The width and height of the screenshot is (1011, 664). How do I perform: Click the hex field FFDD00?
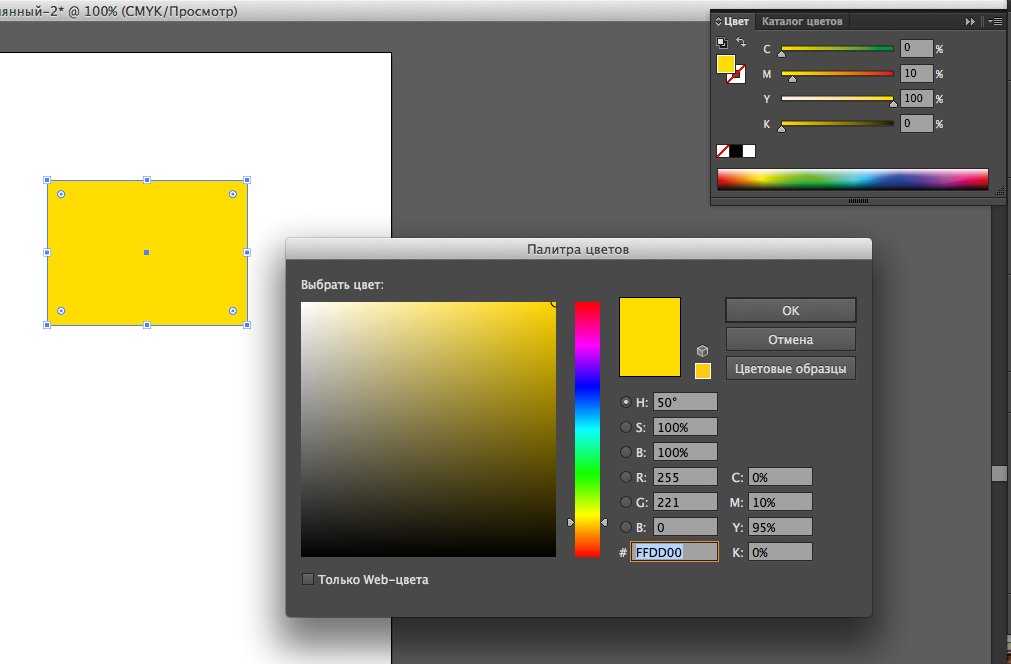(x=674, y=552)
